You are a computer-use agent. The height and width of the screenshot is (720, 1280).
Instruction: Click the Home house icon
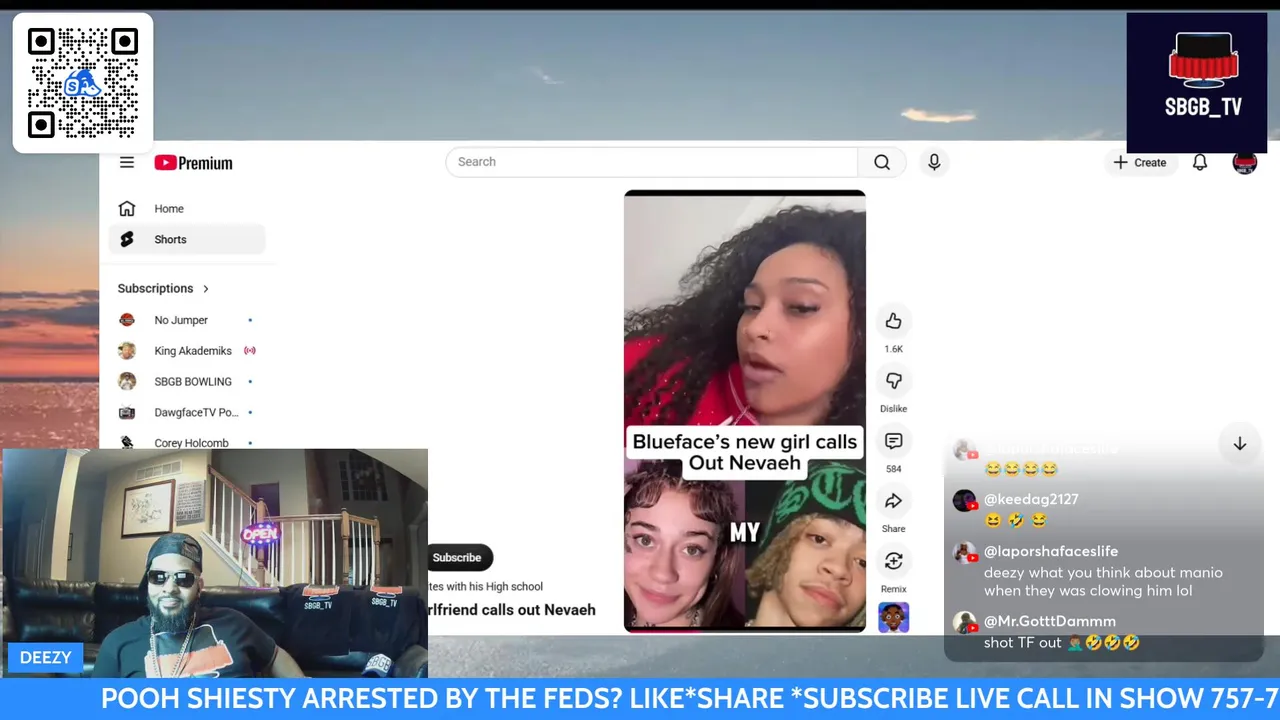127,209
